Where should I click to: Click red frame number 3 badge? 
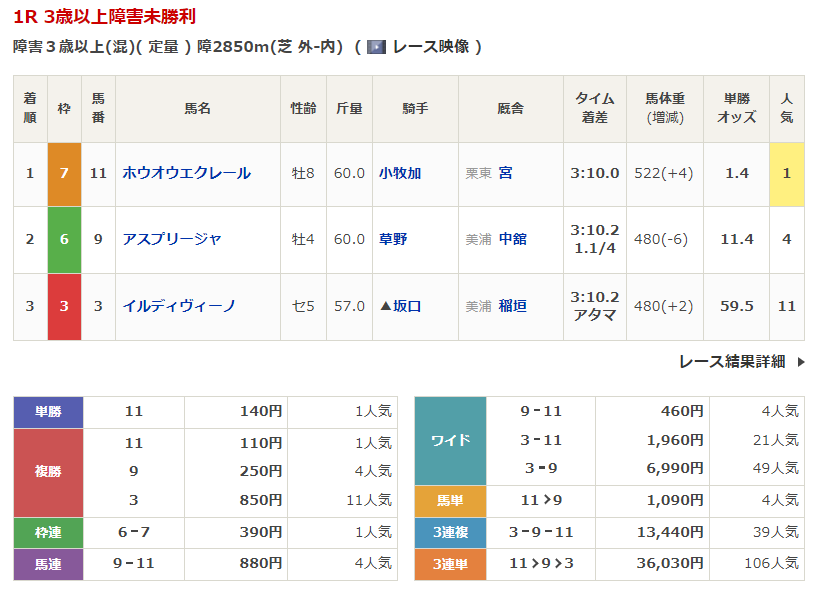point(64,306)
